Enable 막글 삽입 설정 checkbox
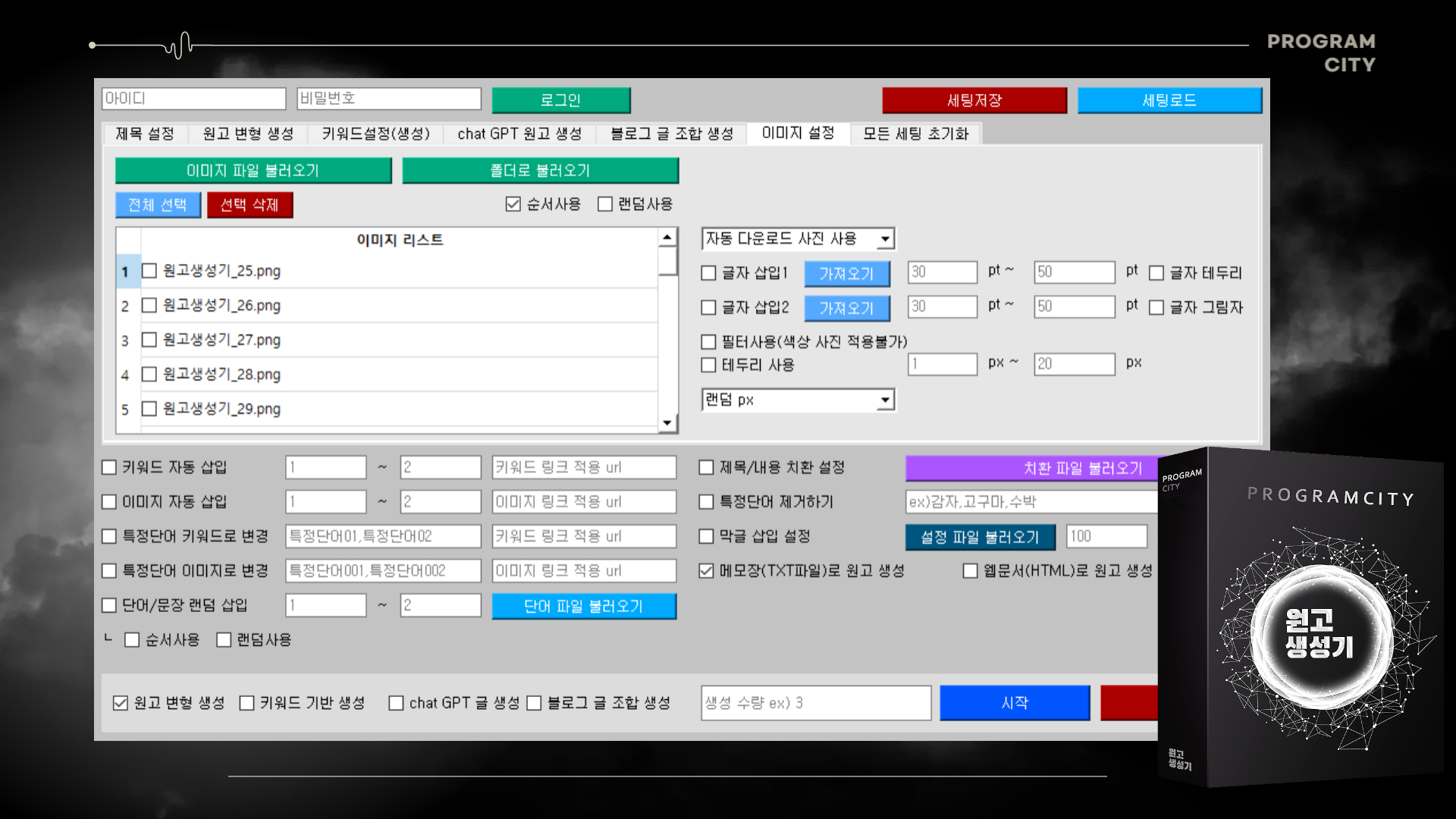Image resolution: width=1456 pixels, height=819 pixels. click(706, 536)
